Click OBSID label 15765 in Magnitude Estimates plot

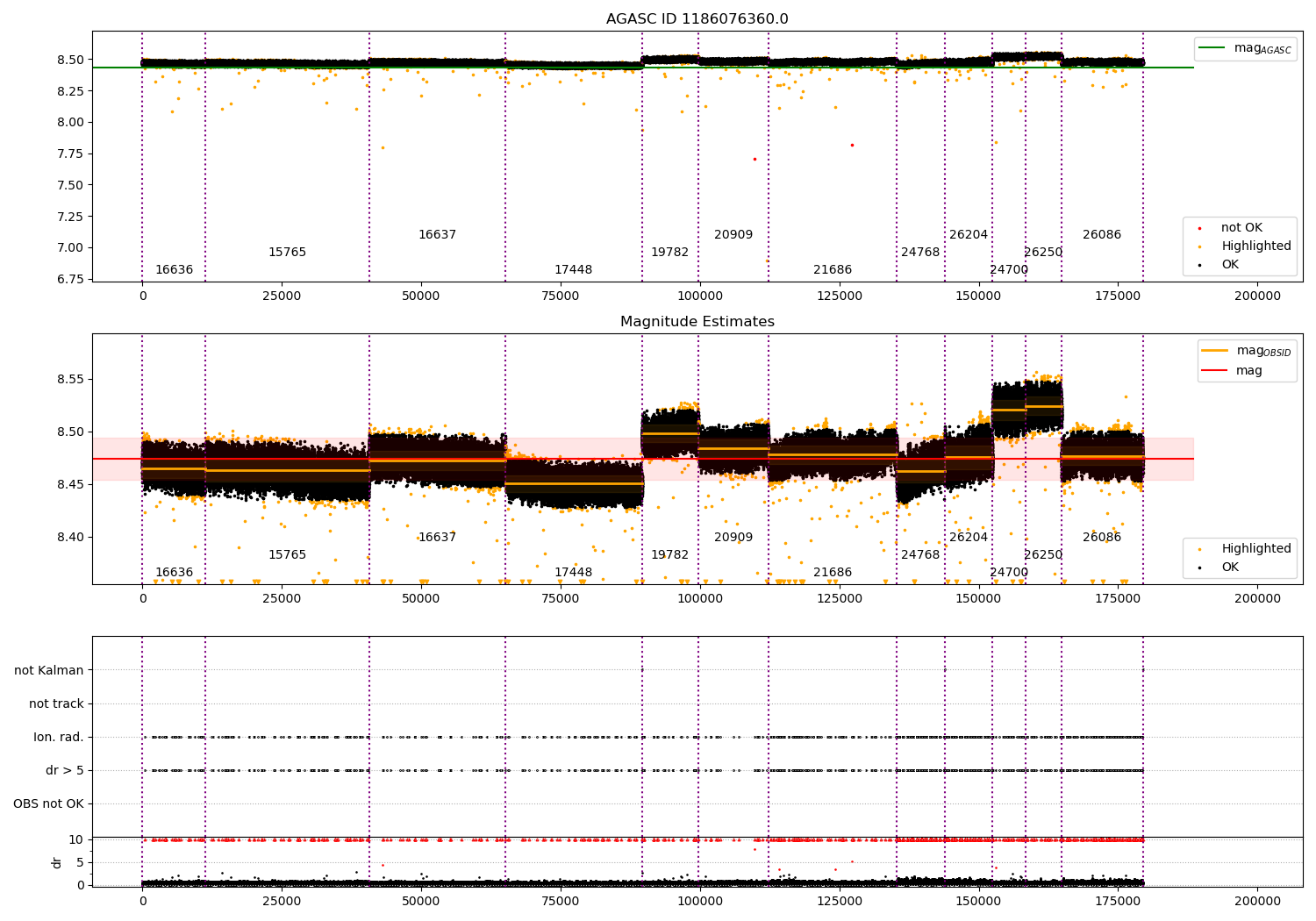(287, 555)
